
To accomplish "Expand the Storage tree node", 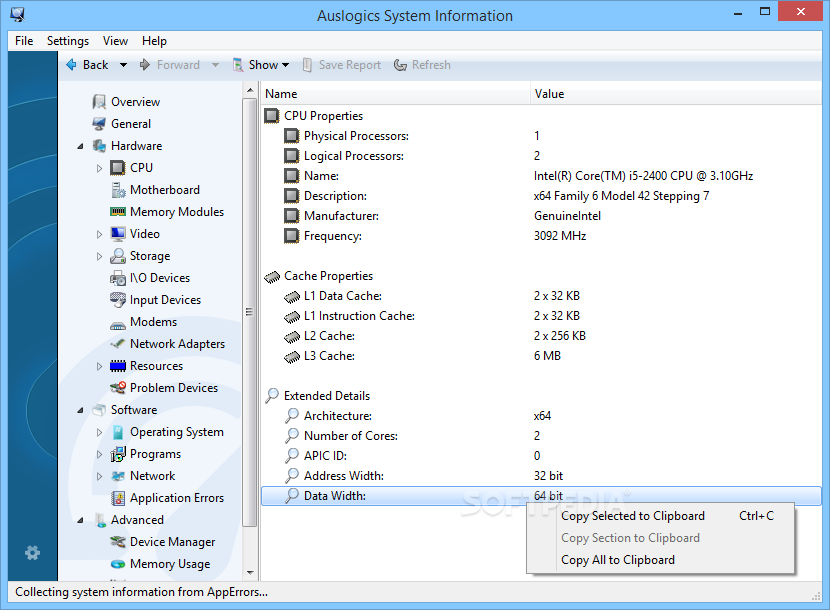I will [99, 256].
